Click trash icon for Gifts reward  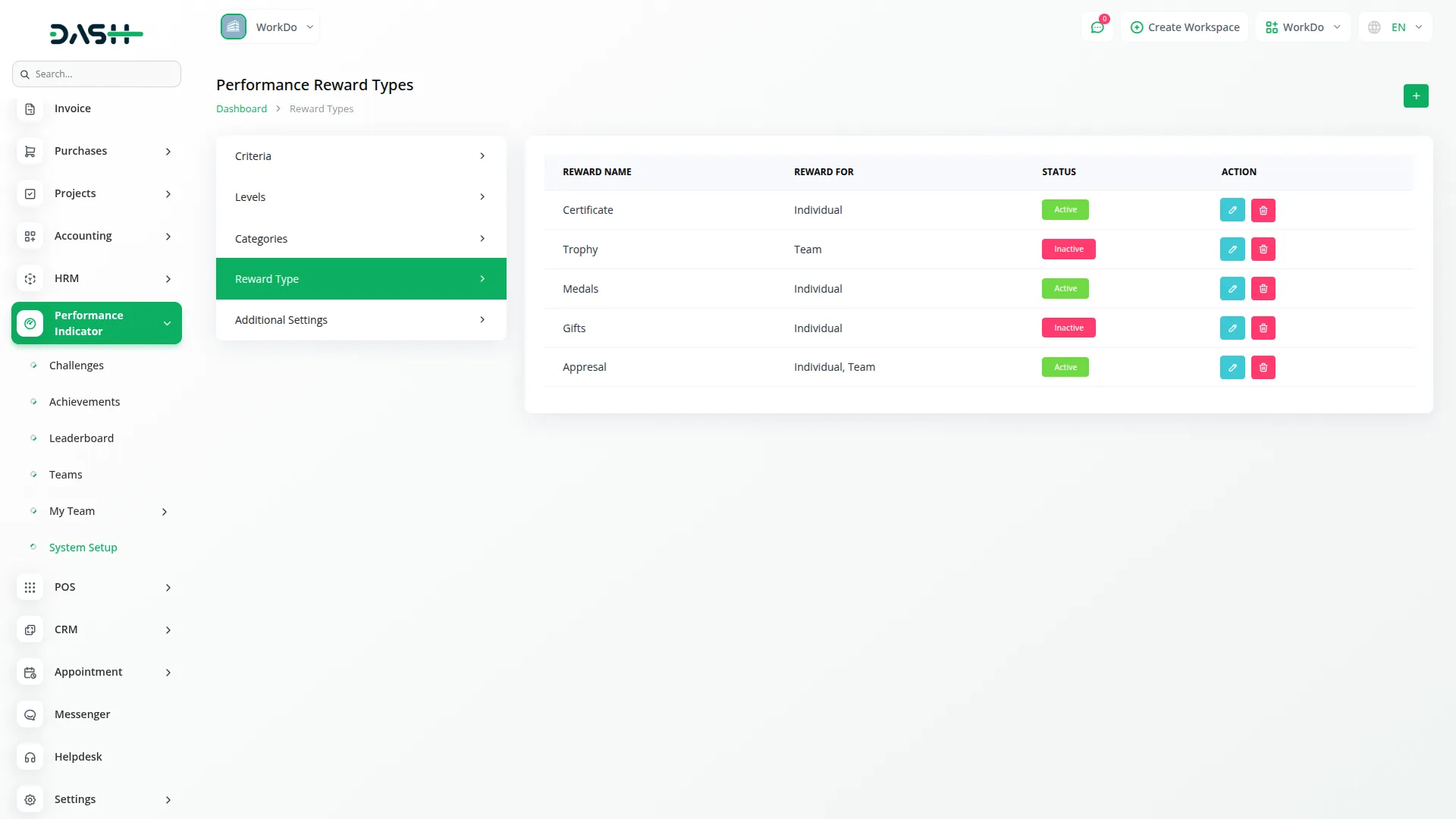(x=1263, y=328)
